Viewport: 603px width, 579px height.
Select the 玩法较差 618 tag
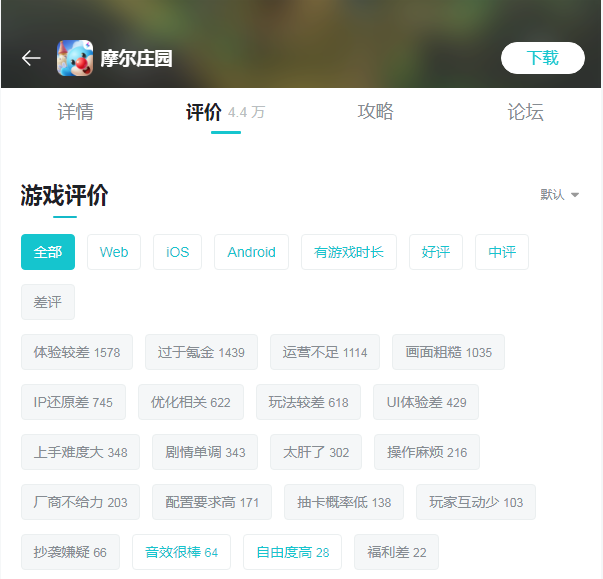coord(308,402)
